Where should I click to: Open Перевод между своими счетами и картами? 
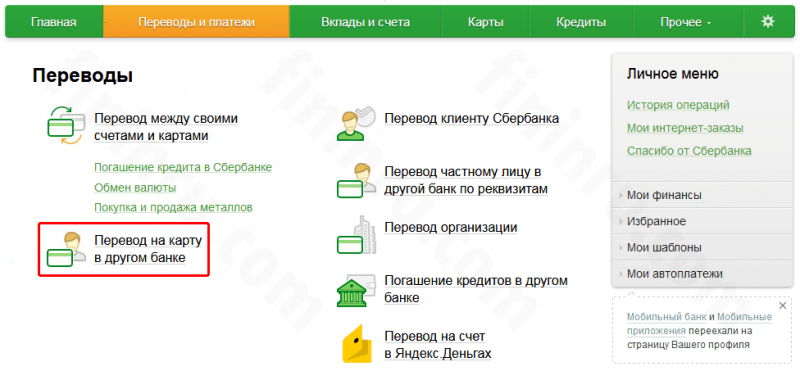[x=166, y=127]
